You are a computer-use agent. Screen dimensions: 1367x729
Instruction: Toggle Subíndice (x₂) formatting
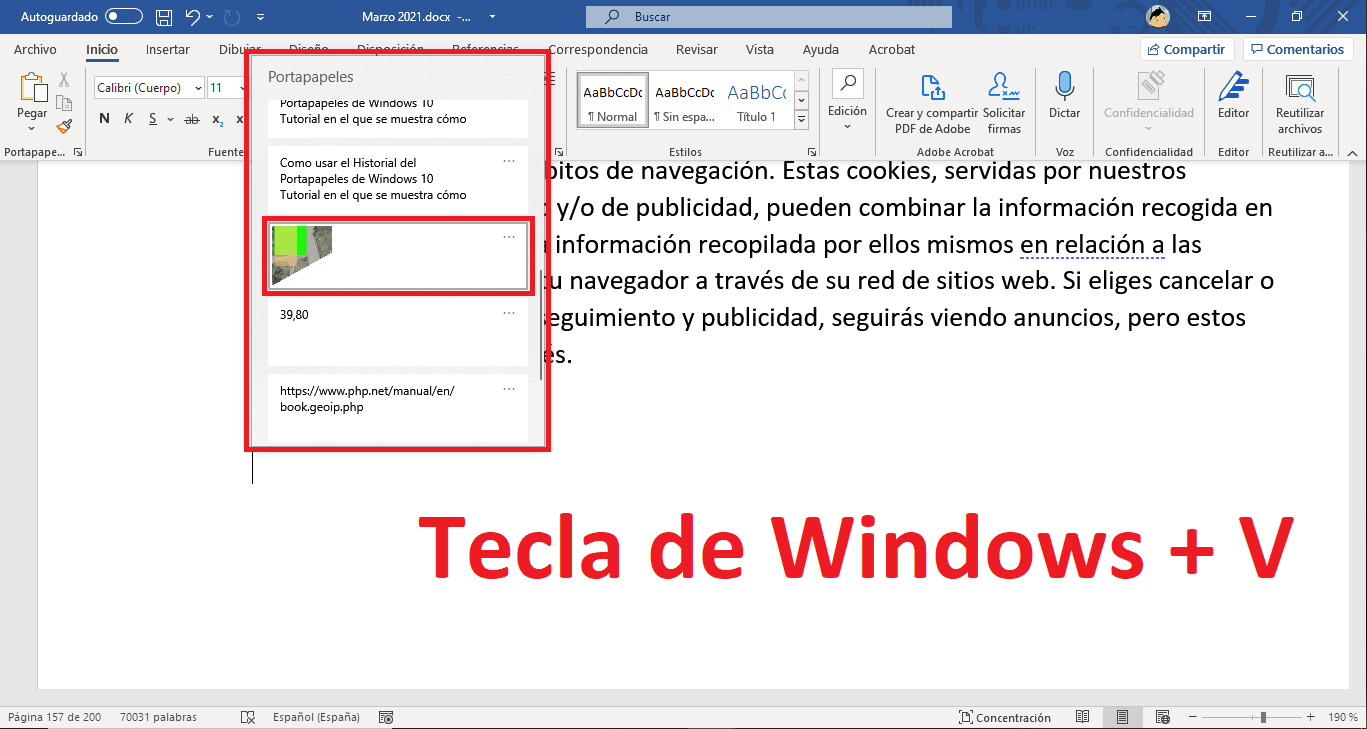tap(217, 119)
